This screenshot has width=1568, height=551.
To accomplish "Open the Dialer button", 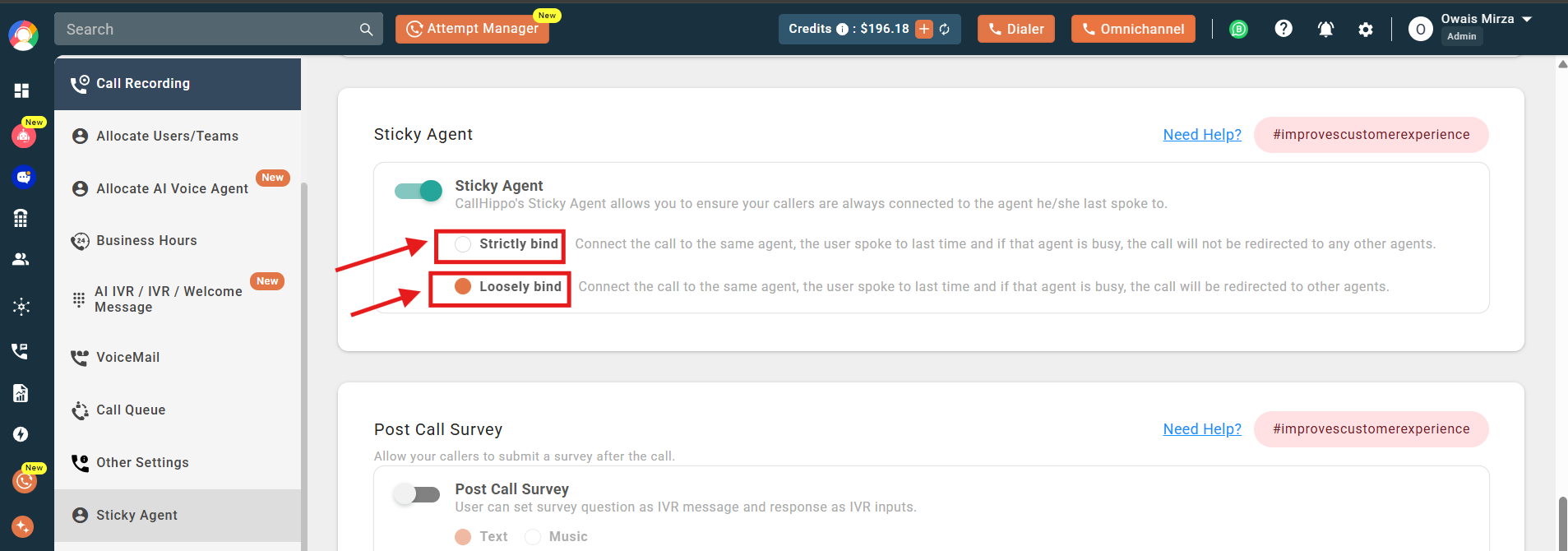I will pyautogui.click(x=1016, y=29).
